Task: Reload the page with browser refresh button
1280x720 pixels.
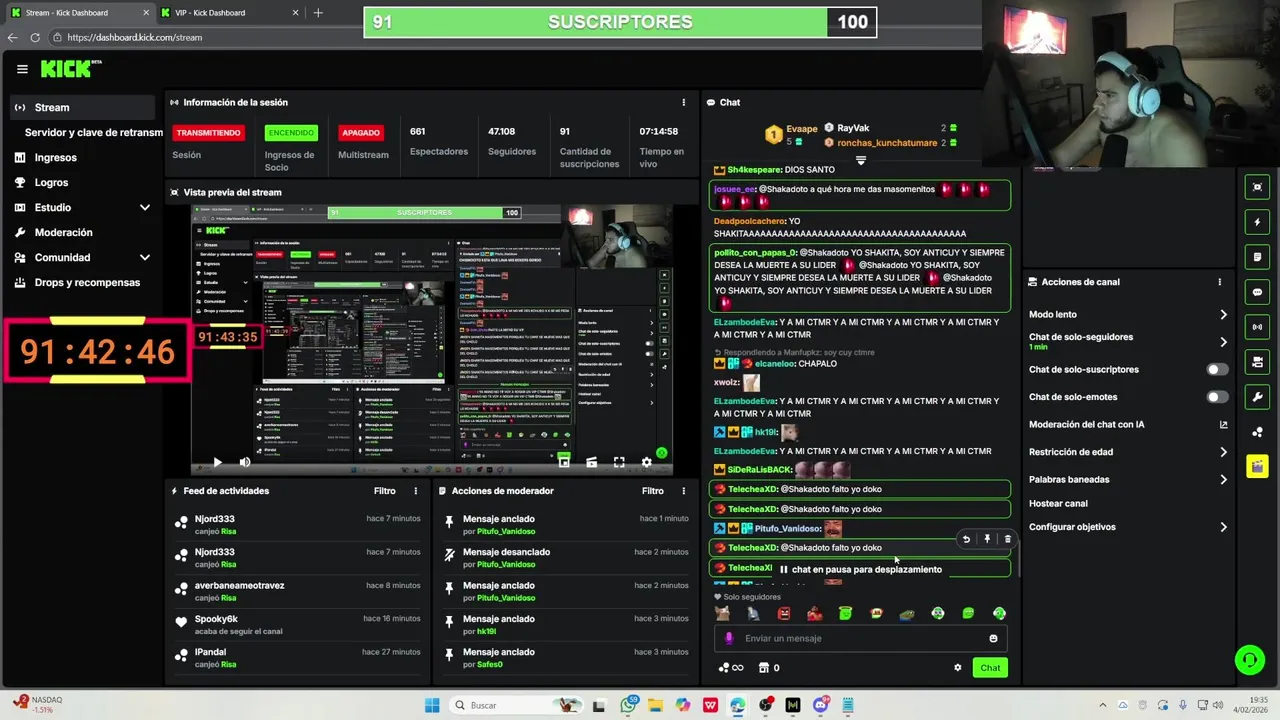Action: click(x=35, y=37)
